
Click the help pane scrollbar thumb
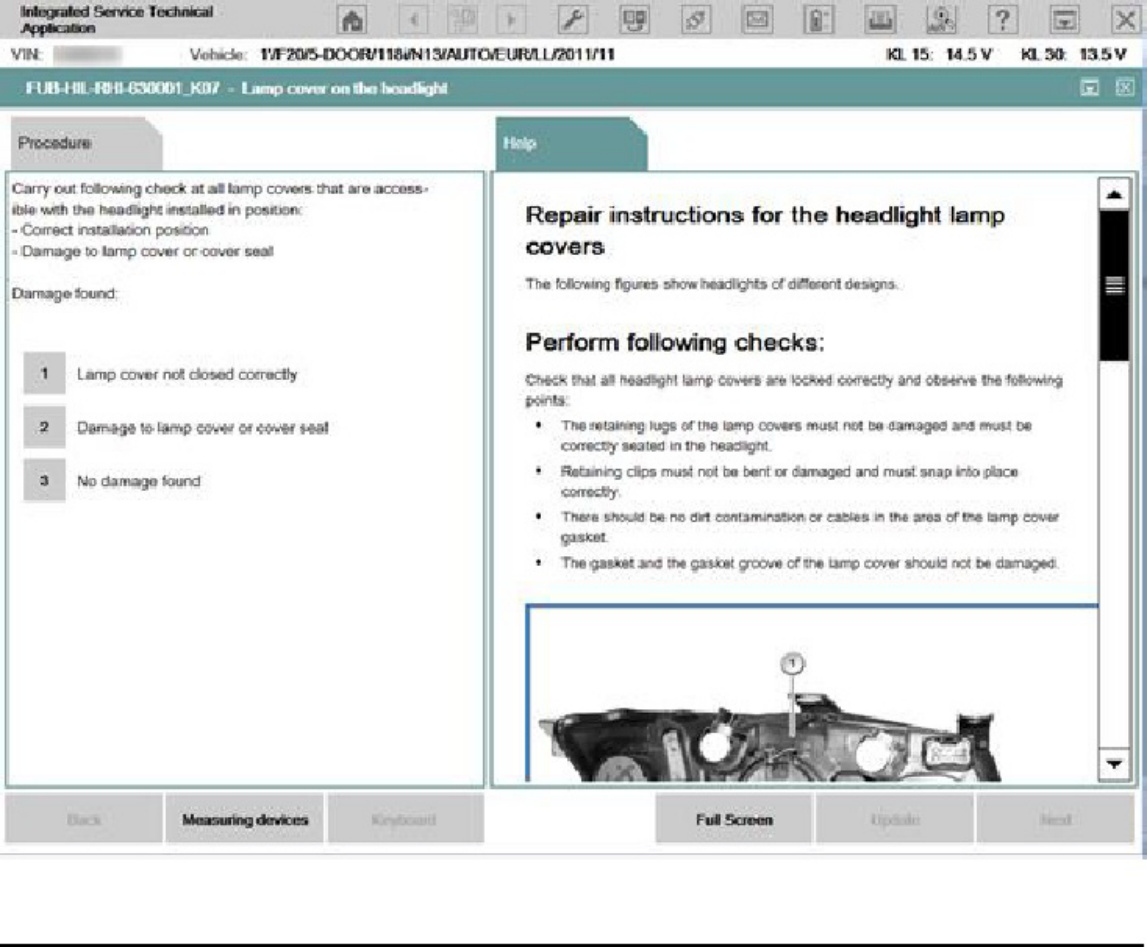pos(1114,285)
